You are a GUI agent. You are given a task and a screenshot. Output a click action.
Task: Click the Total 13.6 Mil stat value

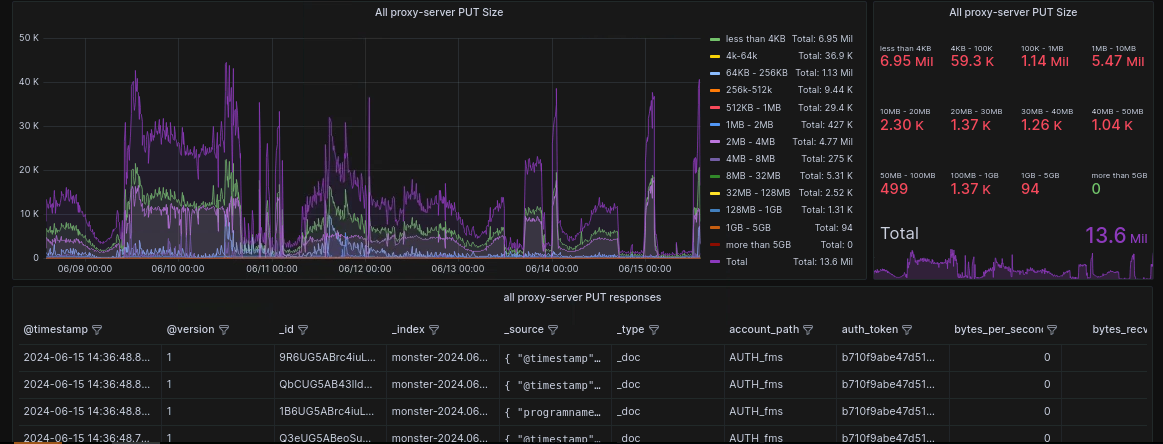(1116, 235)
